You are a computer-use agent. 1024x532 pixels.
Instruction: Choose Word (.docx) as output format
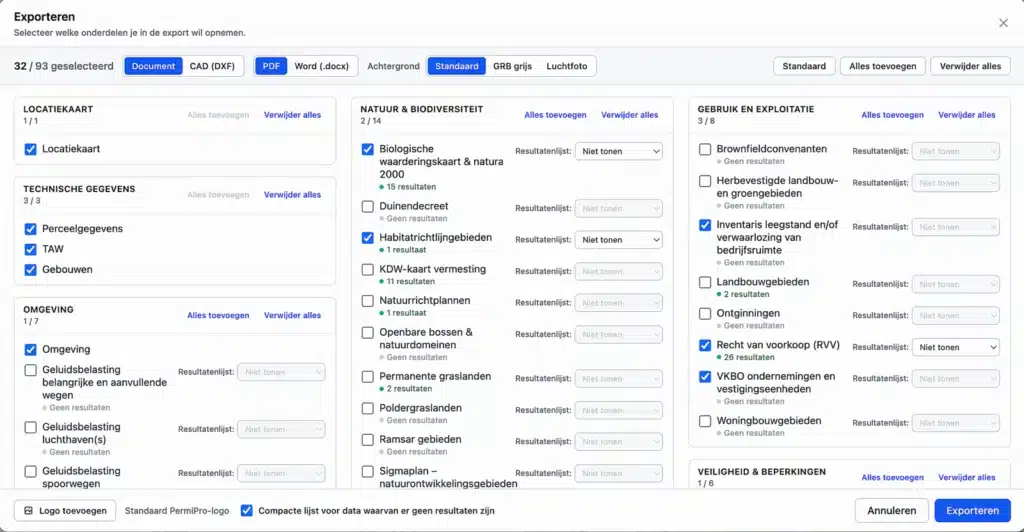[x=321, y=66]
